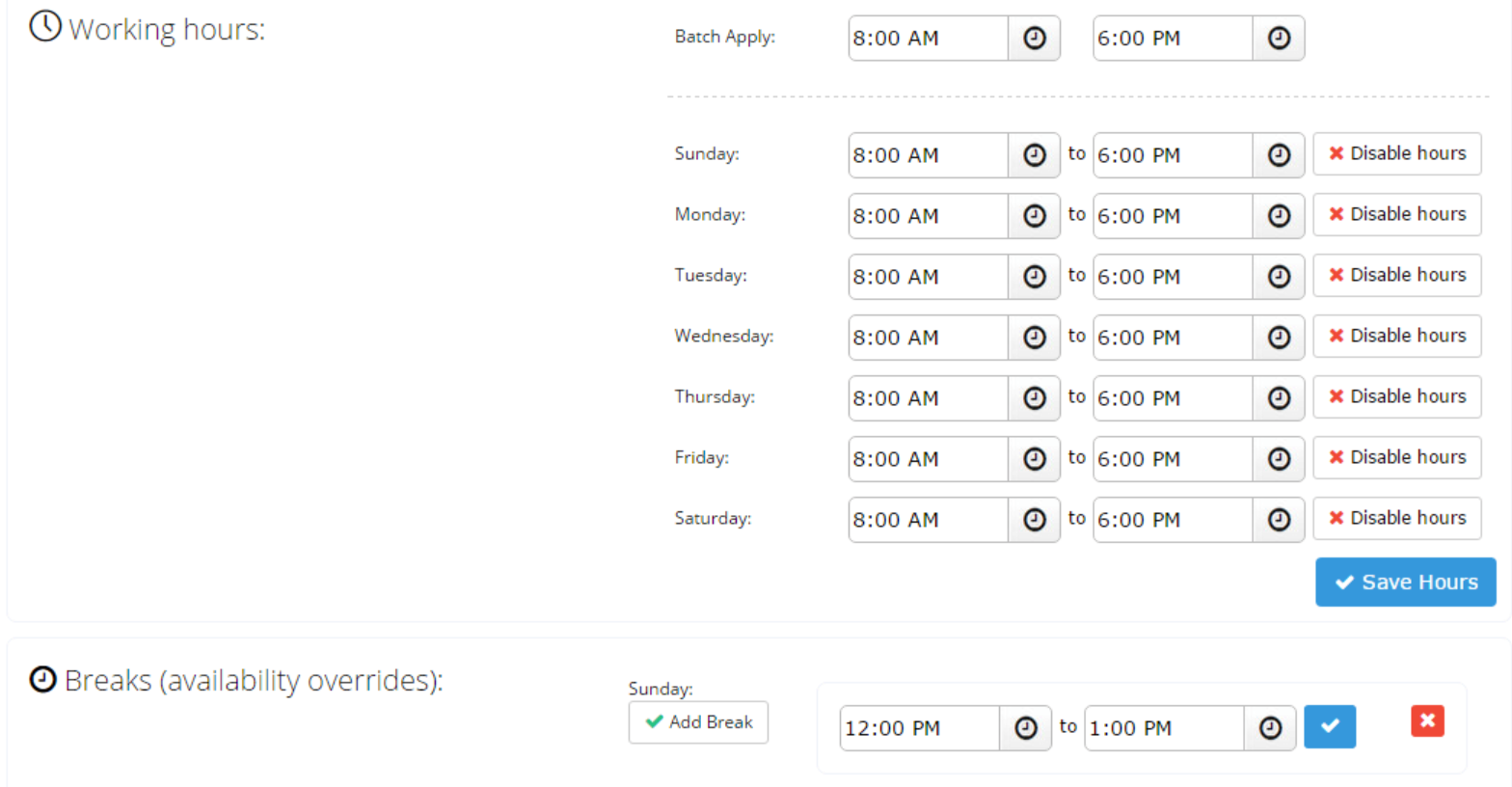
Task: Open time picker for Batch Apply start time
Action: pos(1034,39)
